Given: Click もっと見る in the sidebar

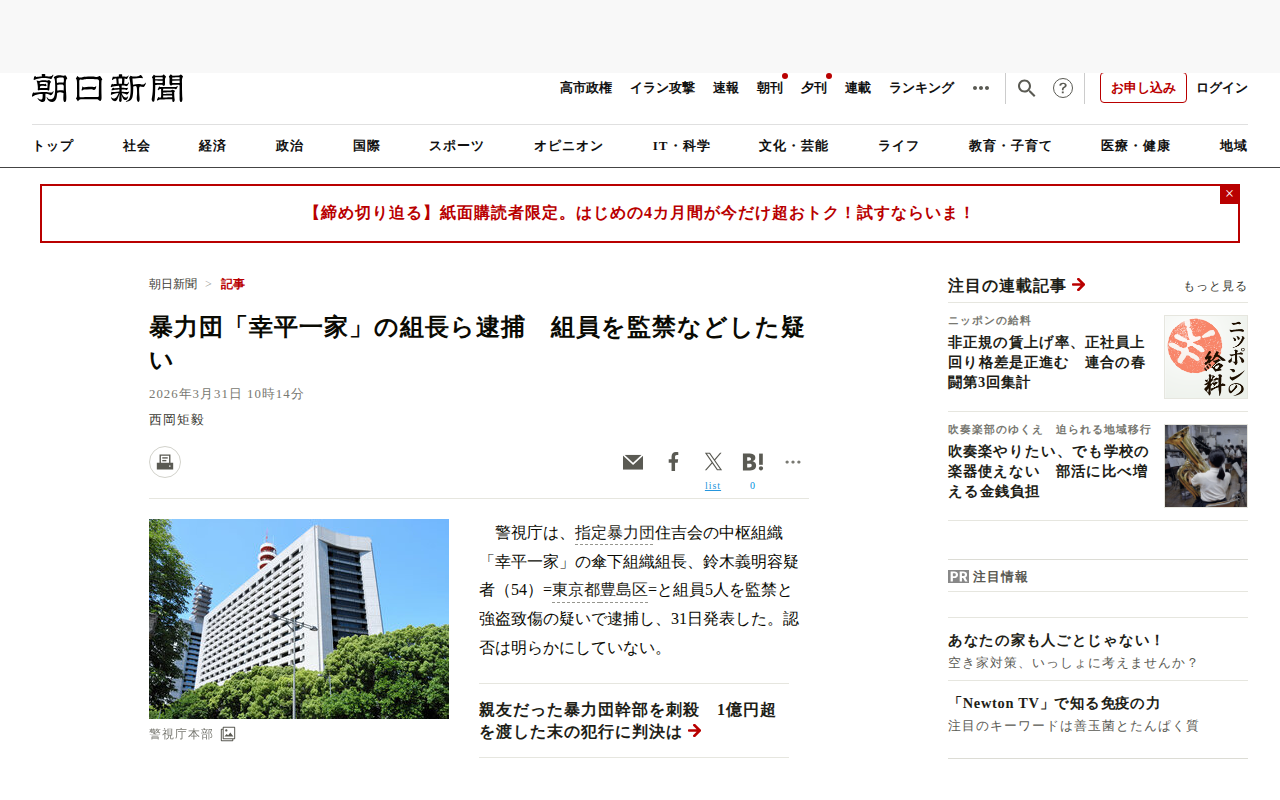Looking at the screenshot, I should coord(1216,287).
